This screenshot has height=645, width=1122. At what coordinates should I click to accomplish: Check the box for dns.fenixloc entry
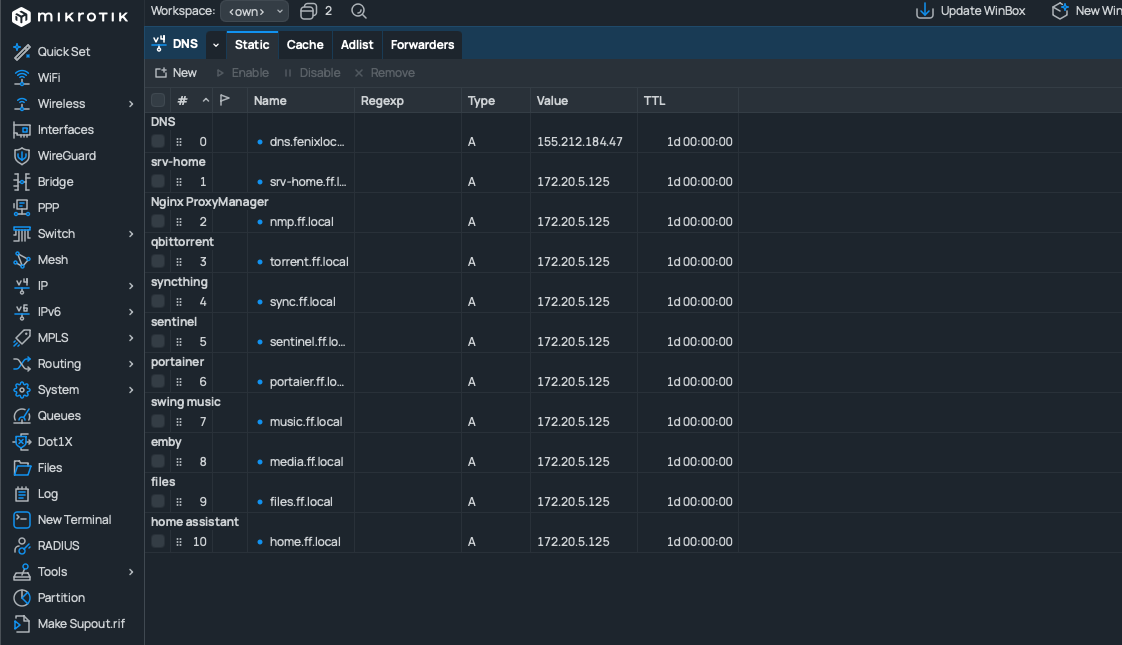158,142
